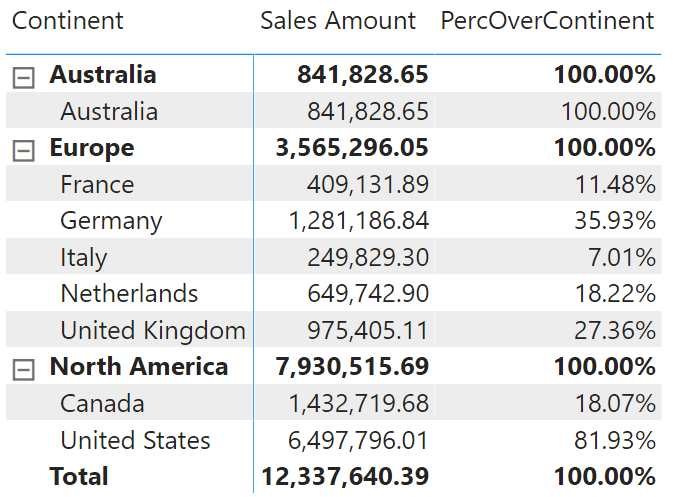The width and height of the screenshot is (673, 497).
Task: Select the Germany row
Action: point(333,220)
